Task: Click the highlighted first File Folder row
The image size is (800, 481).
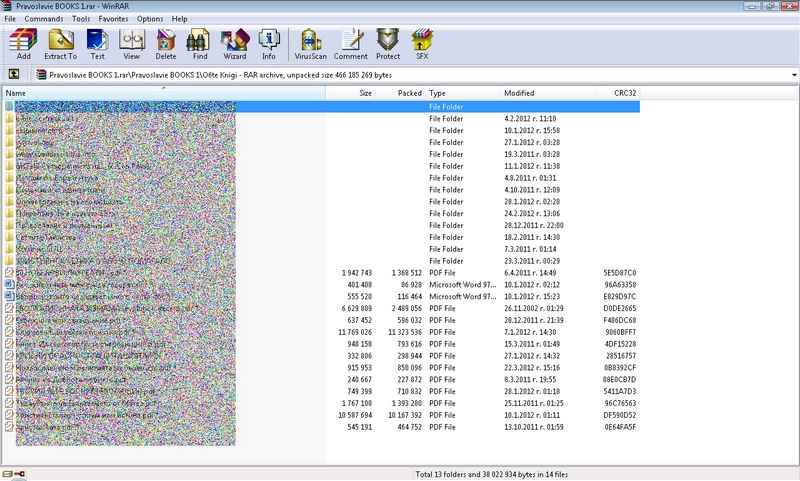Action: [322, 107]
